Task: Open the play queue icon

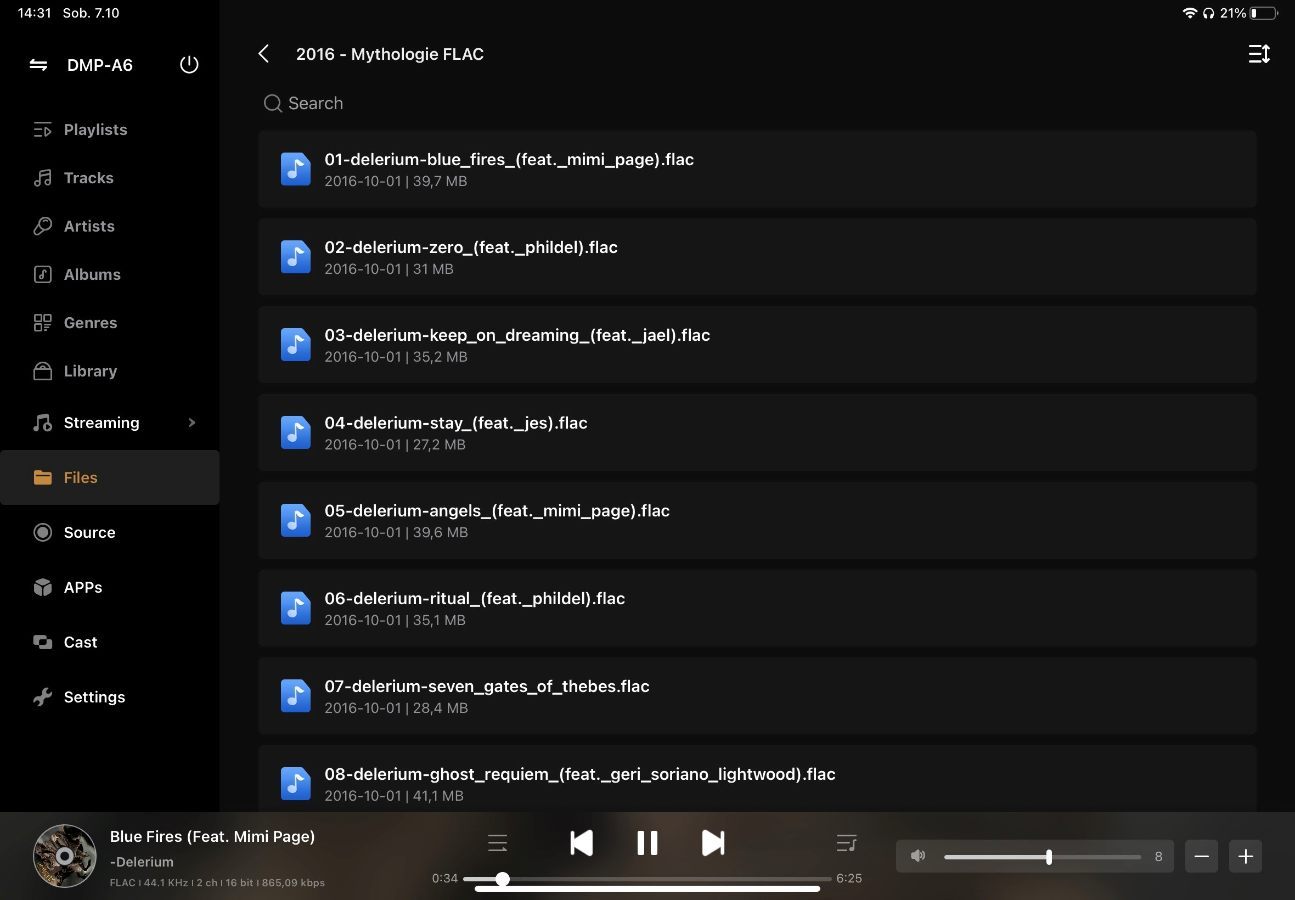Action: [x=846, y=843]
